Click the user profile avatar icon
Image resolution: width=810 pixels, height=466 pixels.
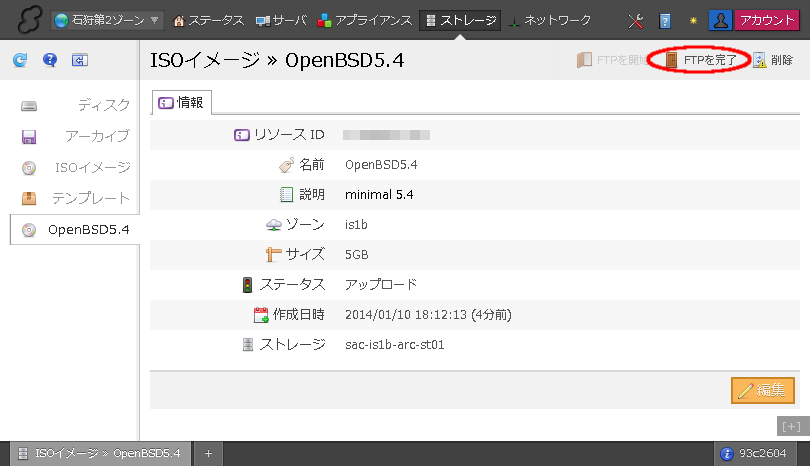click(x=720, y=20)
